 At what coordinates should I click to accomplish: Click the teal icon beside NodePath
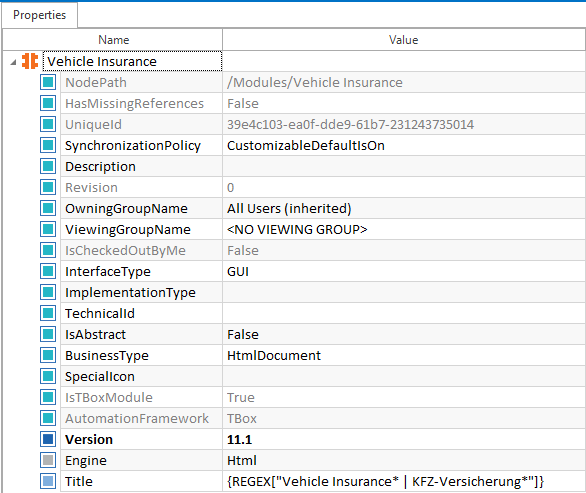[48, 82]
